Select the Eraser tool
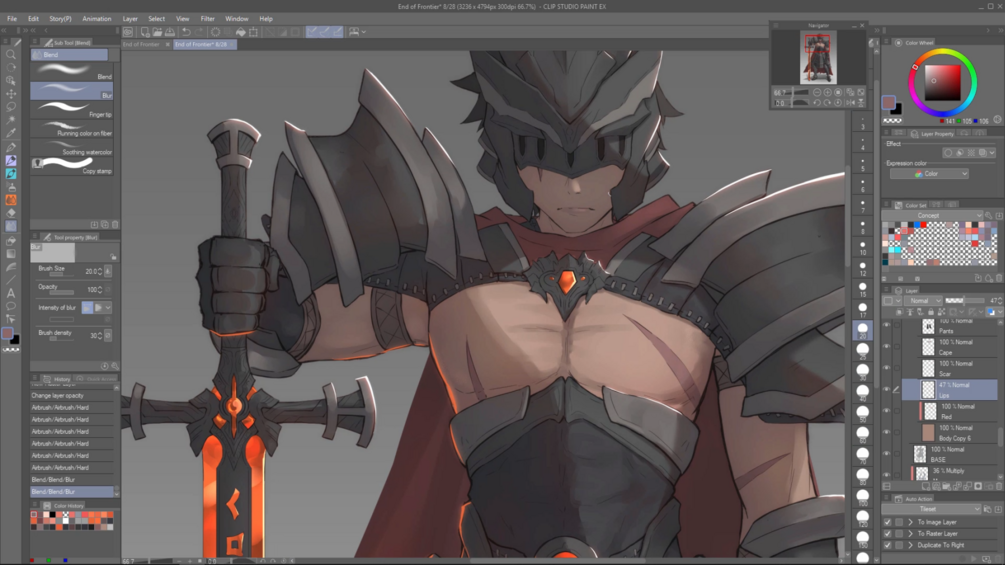This screenshot has height=565, width=1005. 11,213
